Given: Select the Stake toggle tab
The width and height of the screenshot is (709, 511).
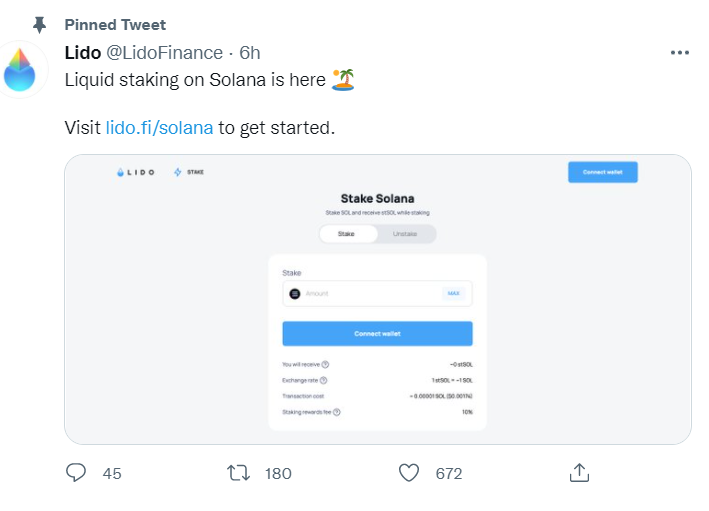Looking at the screenshot, I should pos(348,234).
